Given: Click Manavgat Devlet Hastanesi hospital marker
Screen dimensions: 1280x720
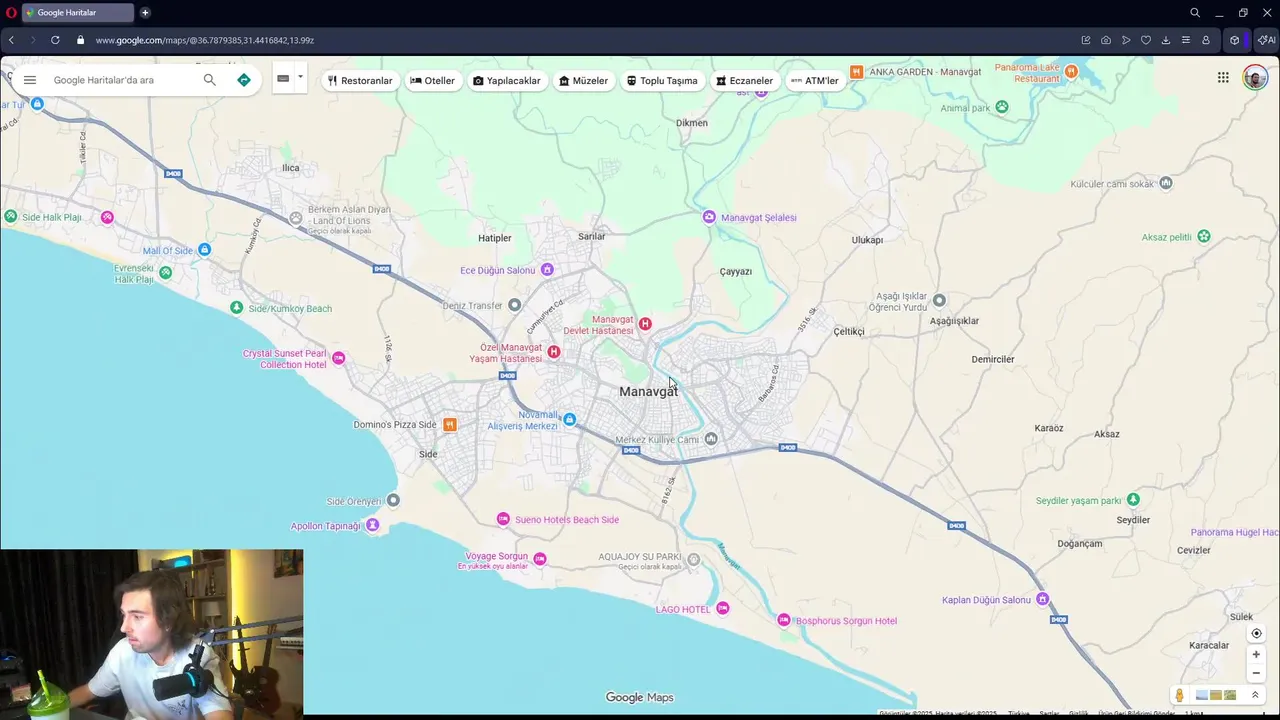Looking at the screenshot, I should click(x=645, y=324).
